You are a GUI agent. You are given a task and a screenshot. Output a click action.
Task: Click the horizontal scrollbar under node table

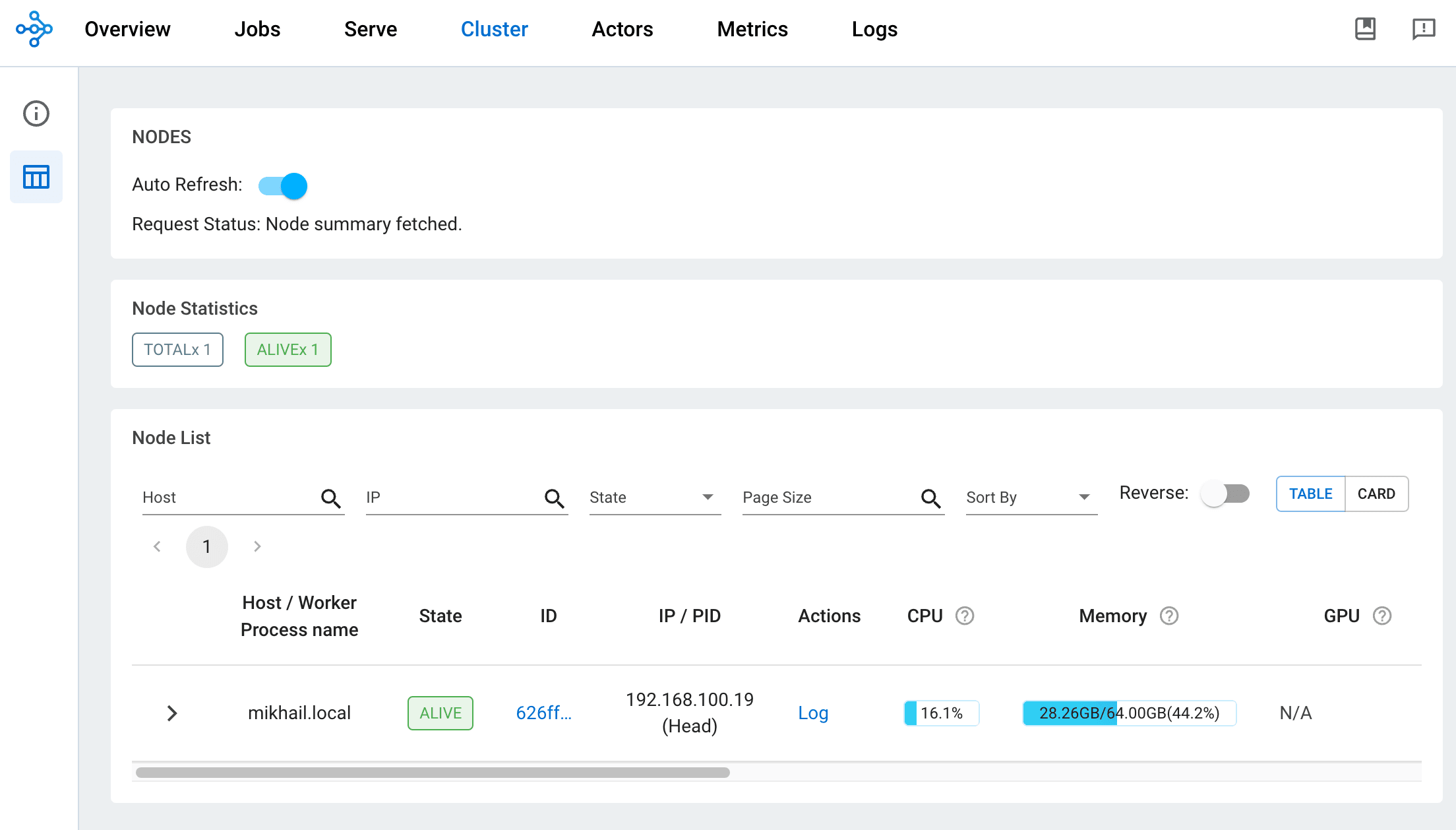pos(433,773)
